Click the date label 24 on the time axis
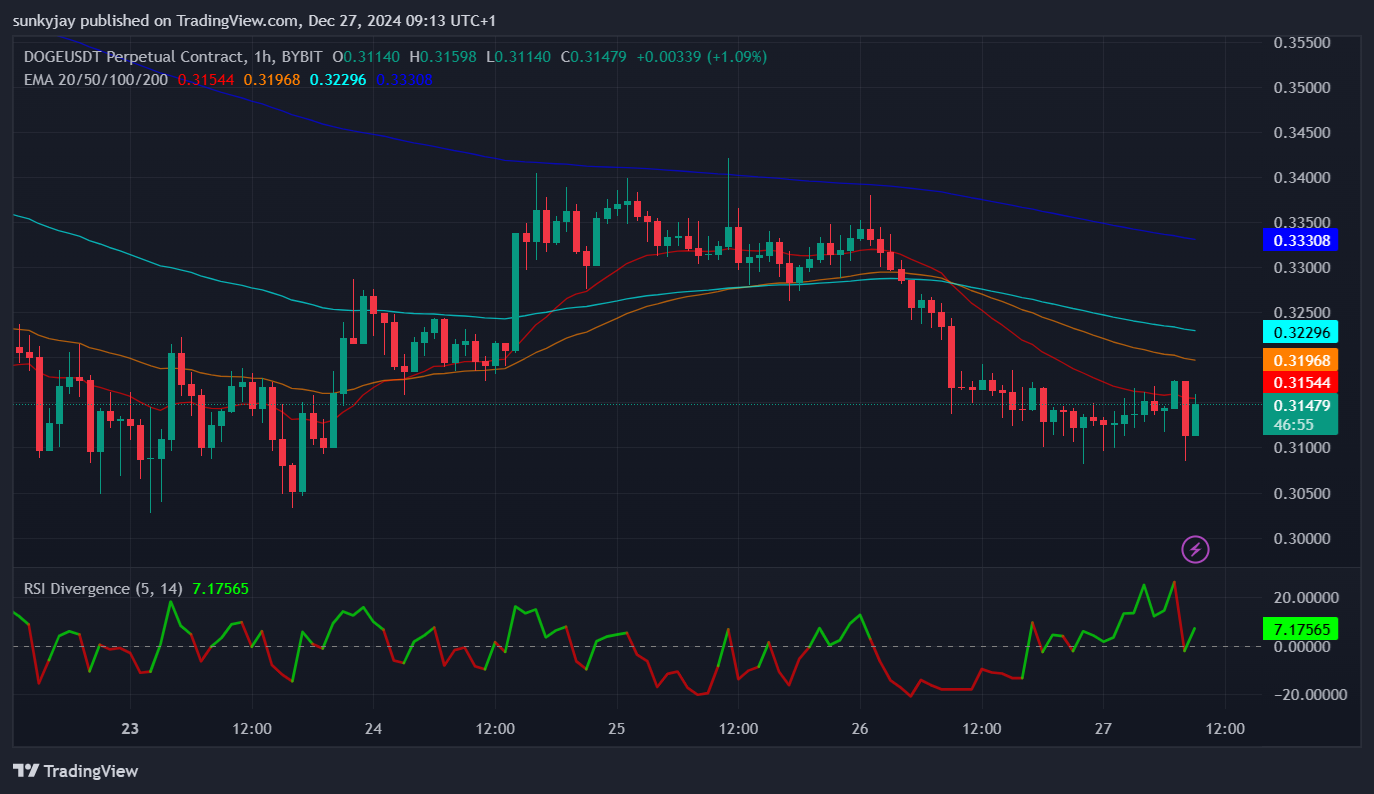Screen dimensions: 1374x794 coord(373,729)
